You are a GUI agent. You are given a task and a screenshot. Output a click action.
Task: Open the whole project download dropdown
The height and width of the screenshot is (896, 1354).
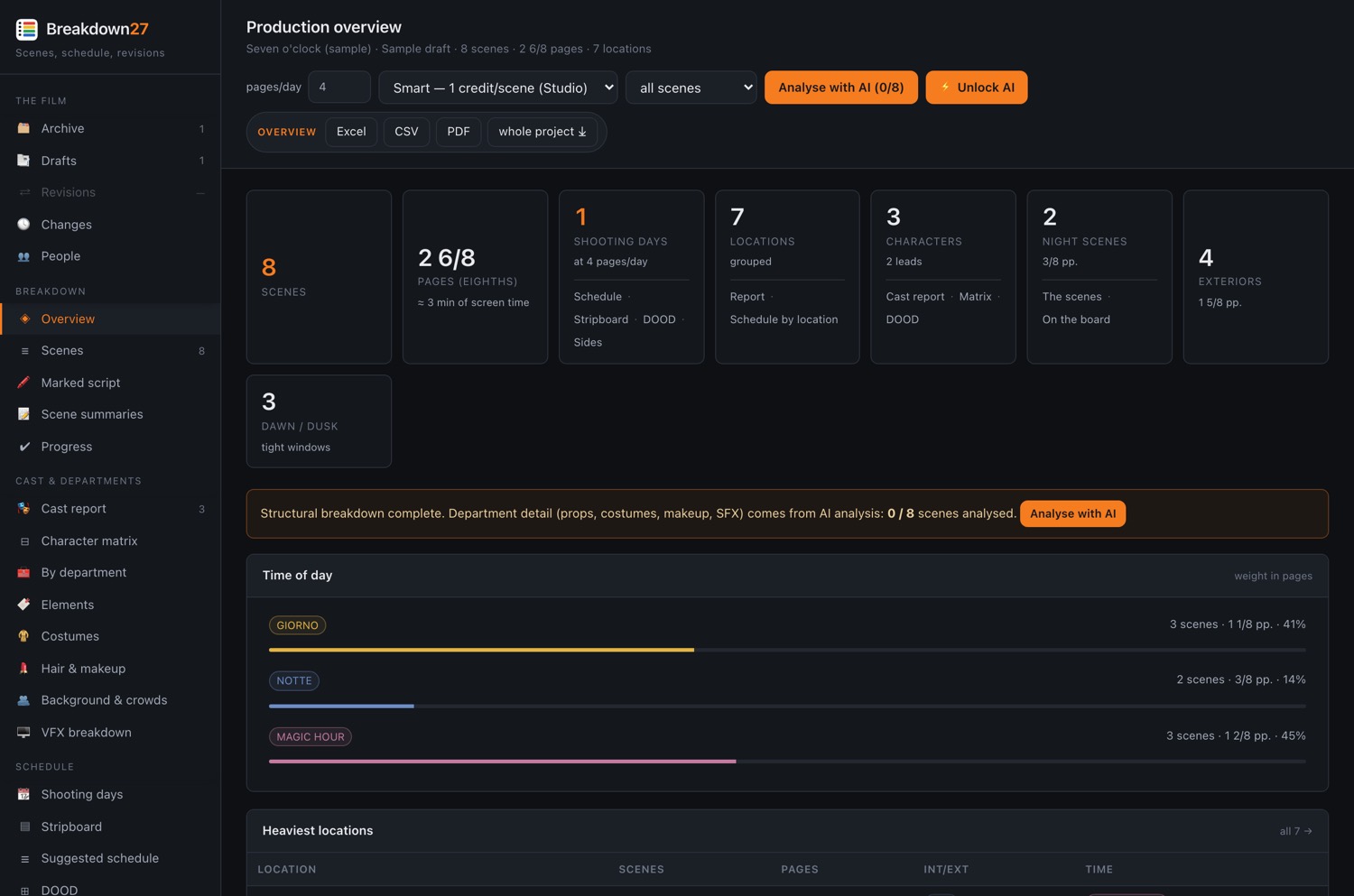[x=543, y=132]
